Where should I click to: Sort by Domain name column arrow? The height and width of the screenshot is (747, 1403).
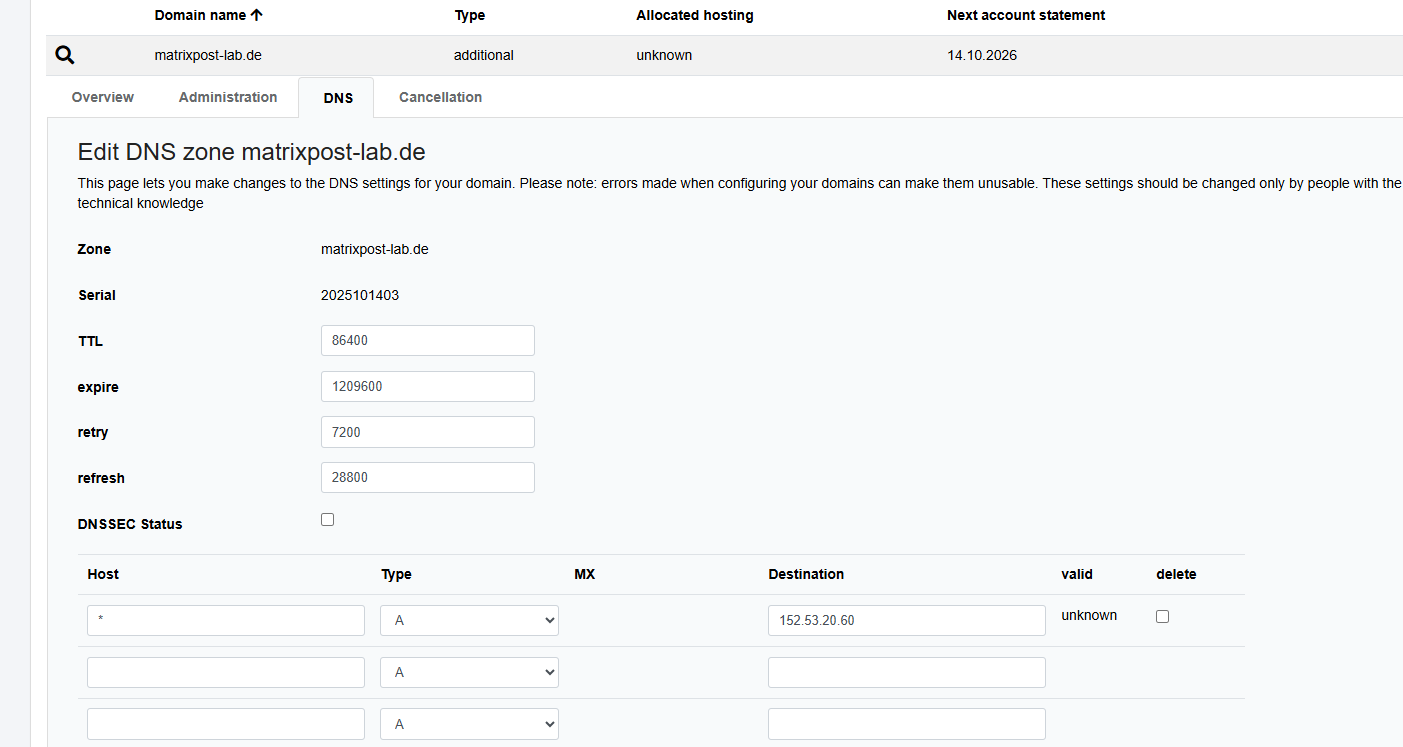[x=257, y=15]
